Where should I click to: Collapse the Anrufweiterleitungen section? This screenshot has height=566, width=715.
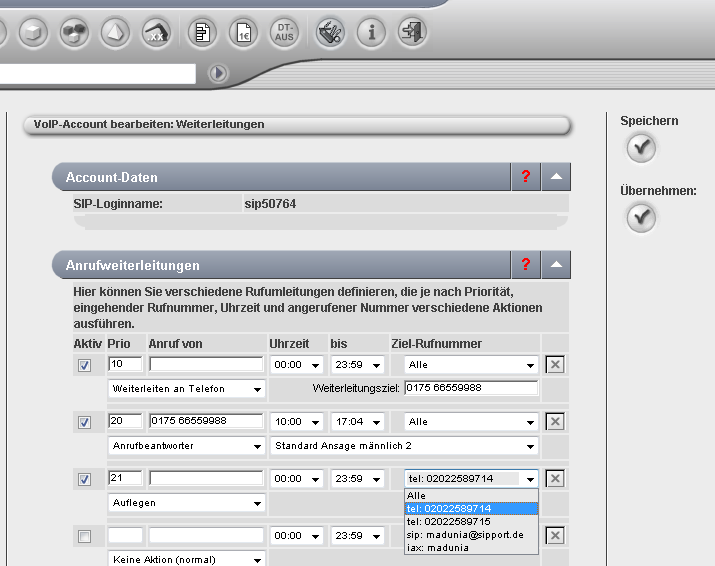click(556, 265)
